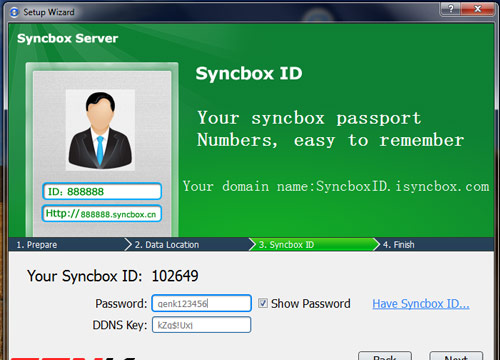Click the 'Your Syncbox ID:' label
Image resolution: width=500 pixels, height=360 pixels.
(x=85, y=276)
